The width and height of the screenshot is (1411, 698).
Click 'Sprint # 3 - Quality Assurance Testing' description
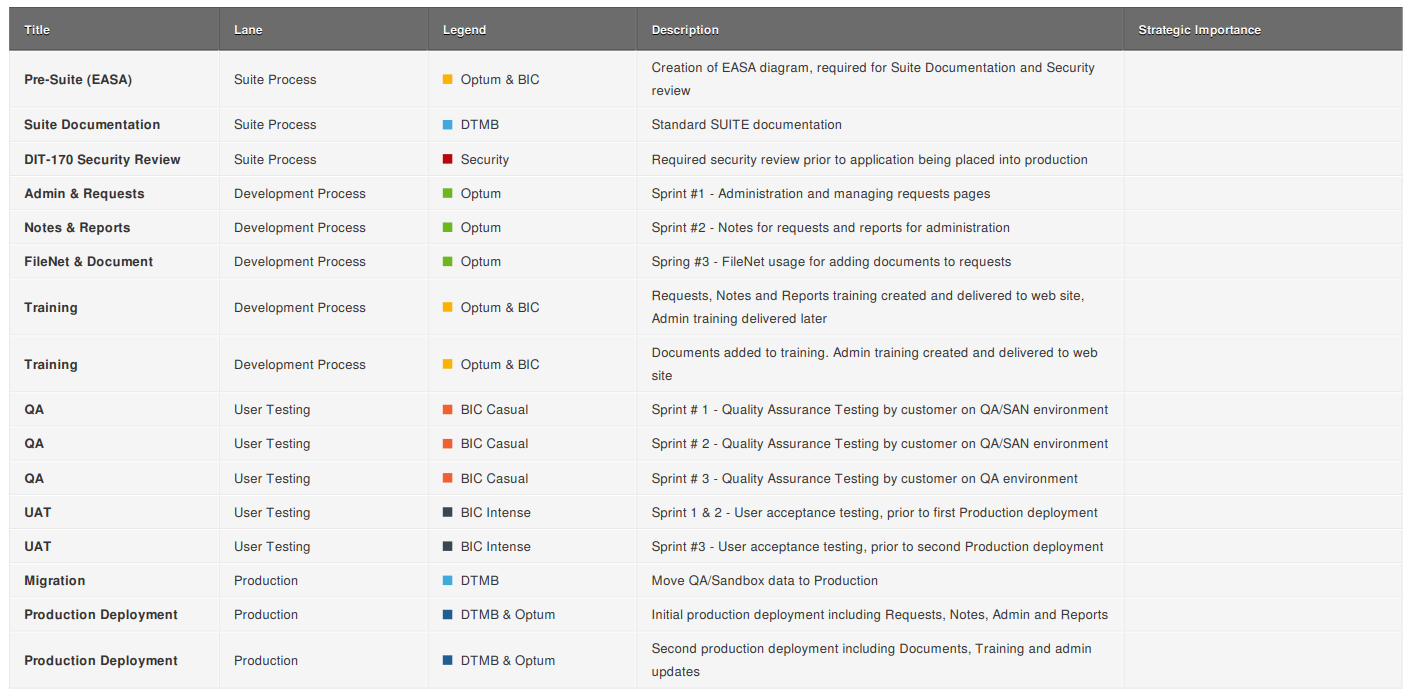(865, 478)
